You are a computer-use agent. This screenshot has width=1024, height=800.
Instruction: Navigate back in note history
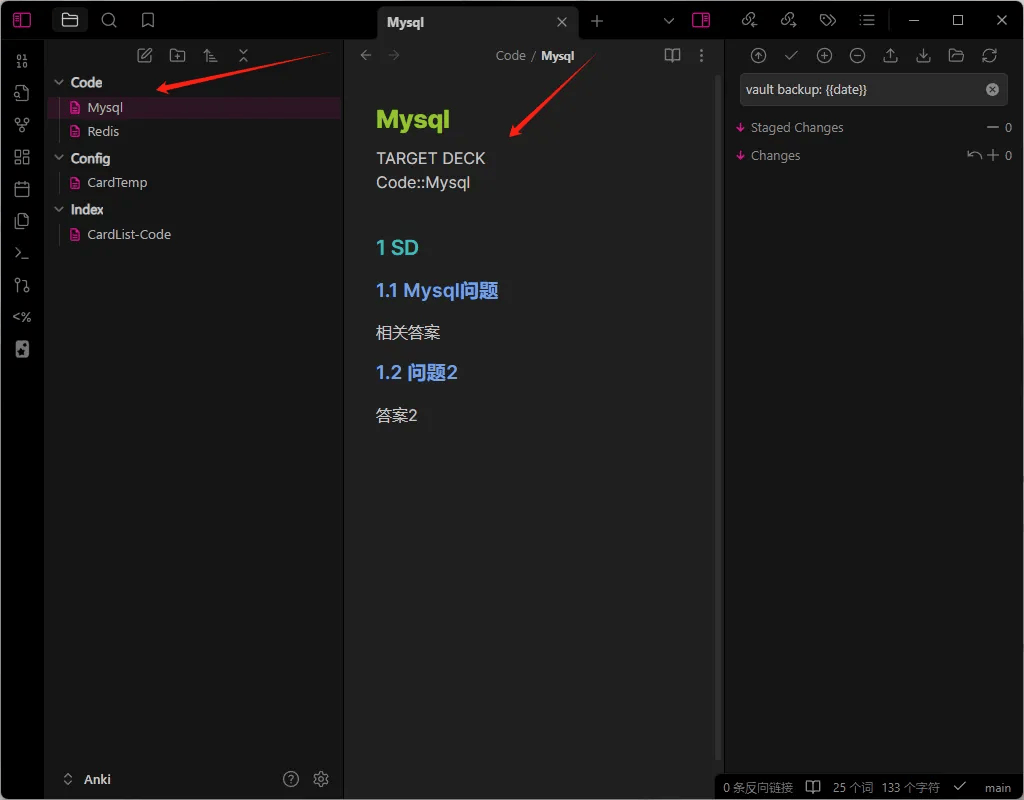tap(366, 56)
